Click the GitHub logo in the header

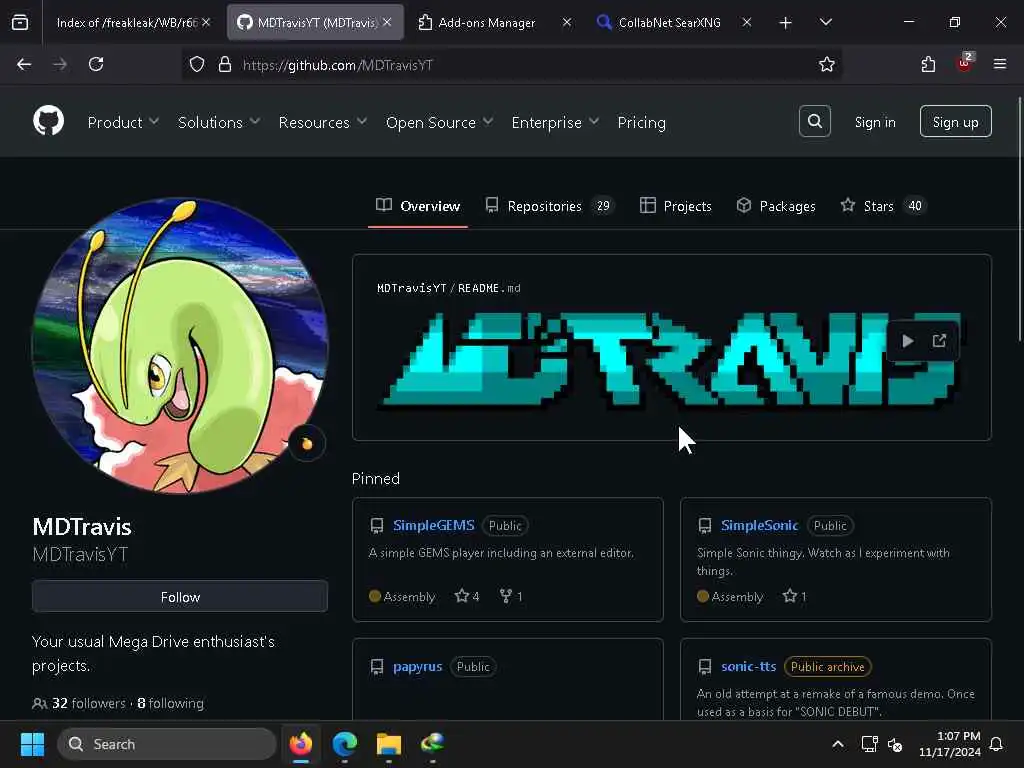coord(48,121)
